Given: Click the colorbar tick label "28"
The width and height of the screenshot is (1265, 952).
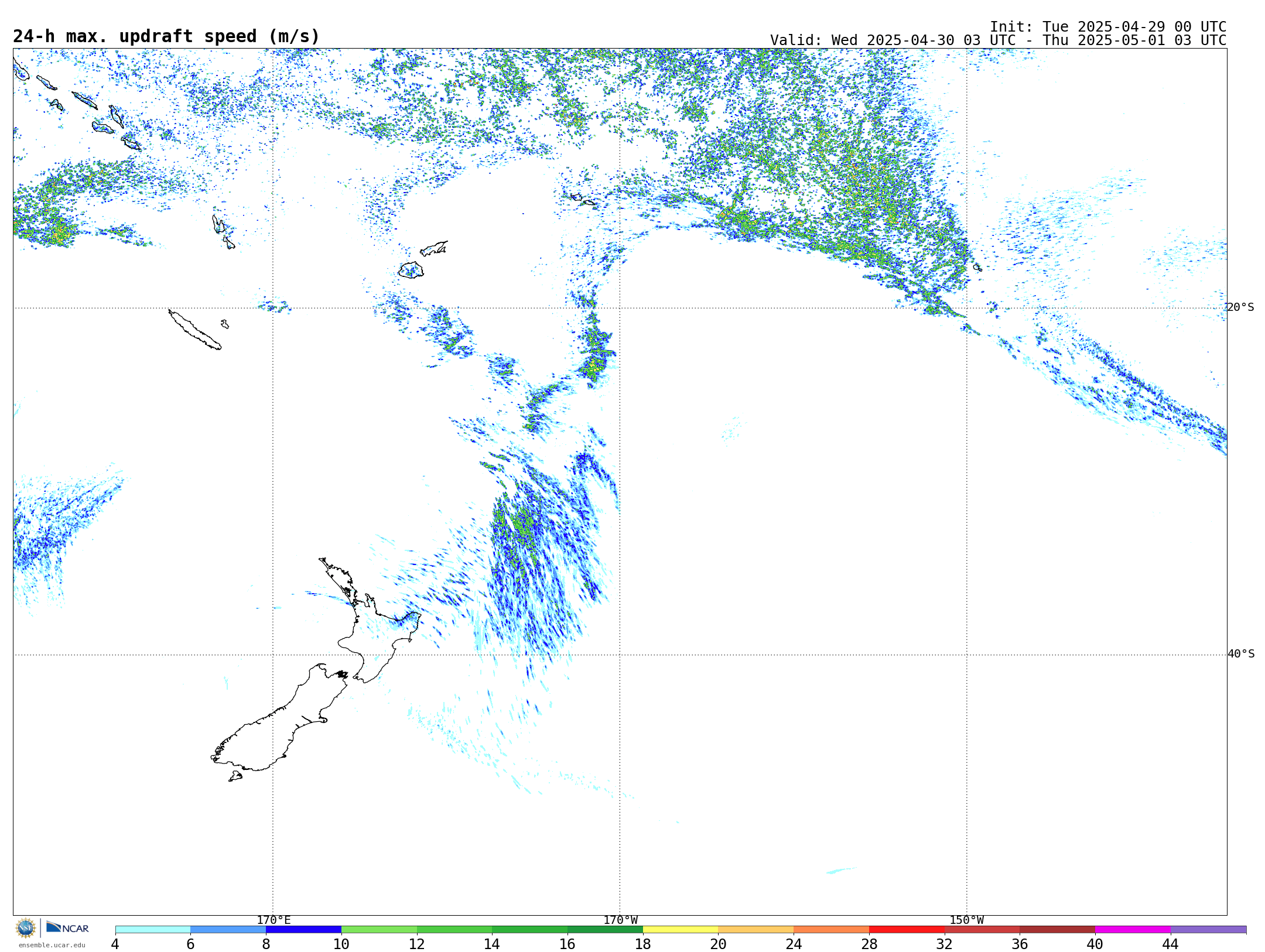Looking at the screenshot, I should [x=869, y=944].
